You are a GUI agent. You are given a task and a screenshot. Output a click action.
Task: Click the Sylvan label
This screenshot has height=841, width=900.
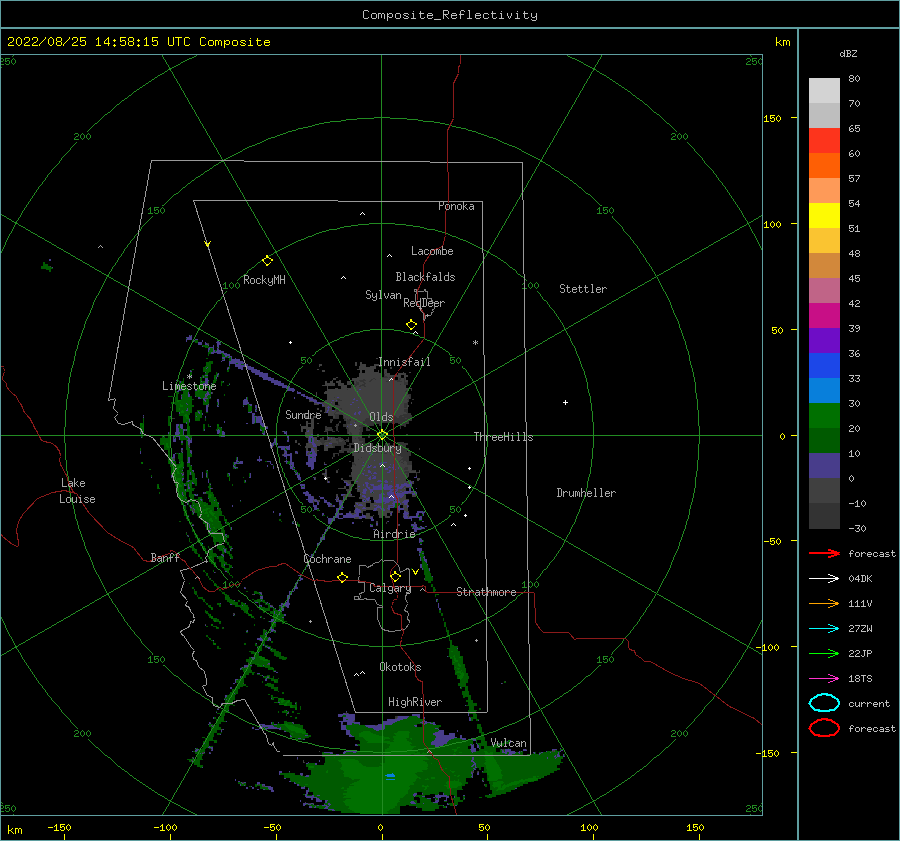tap(383, 295)
